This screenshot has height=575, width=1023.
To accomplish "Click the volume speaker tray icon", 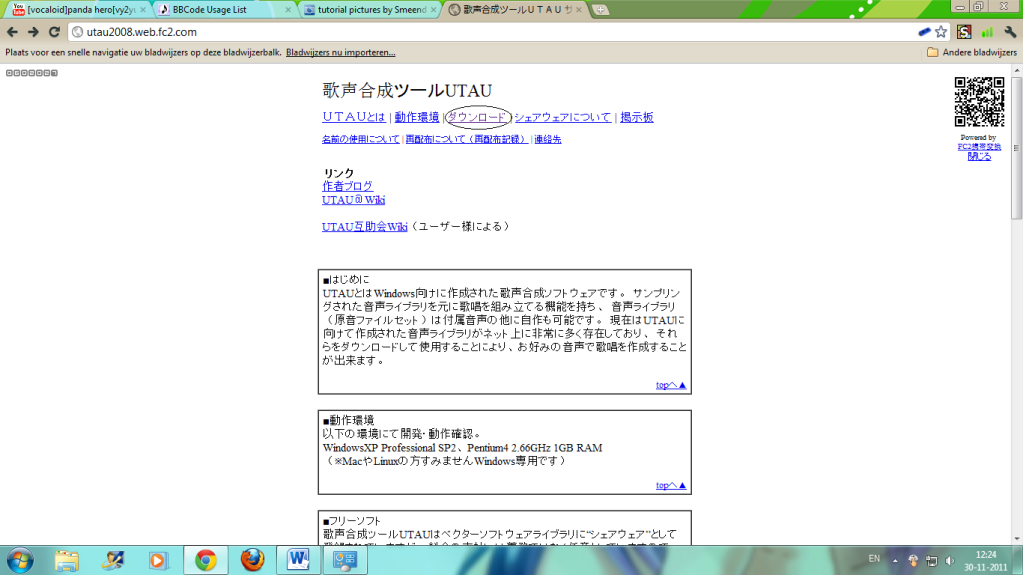I will point(950,561).
